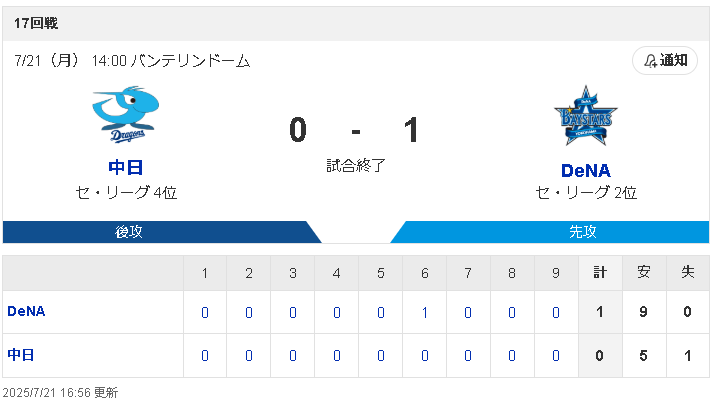View DeNA's 6th inning run score

point(425,312)
